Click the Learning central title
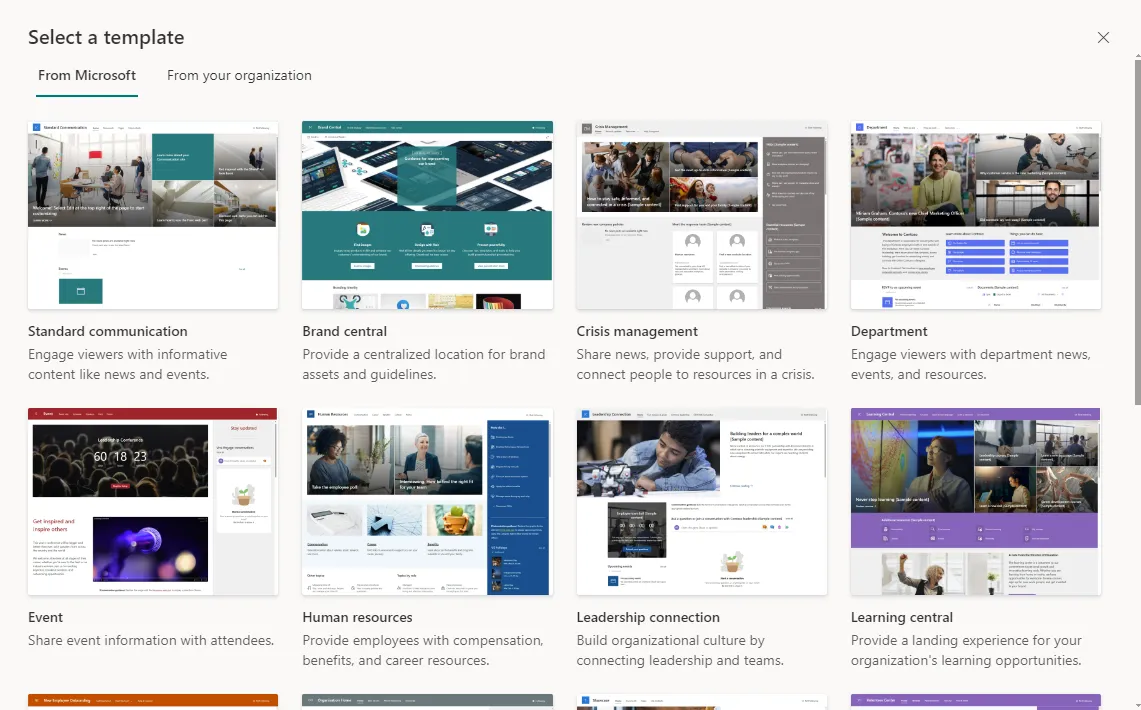Viewport: 1141px width, 710px height. 902,618
